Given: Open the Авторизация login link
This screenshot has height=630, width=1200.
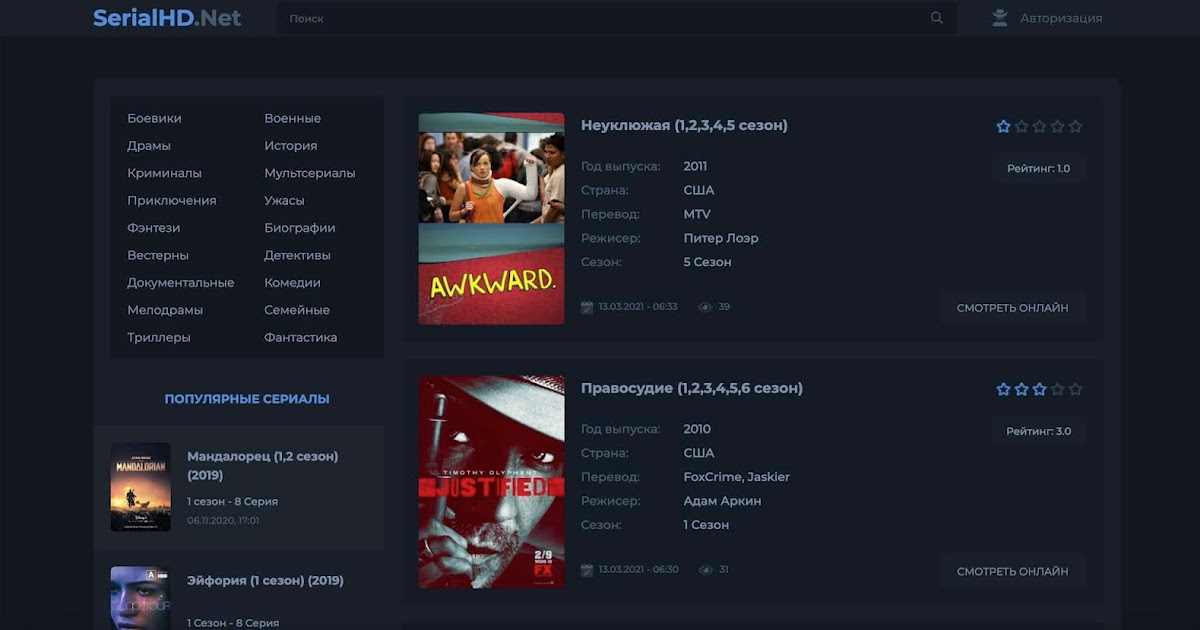Looking at the screenshot, I should 1060,18.
